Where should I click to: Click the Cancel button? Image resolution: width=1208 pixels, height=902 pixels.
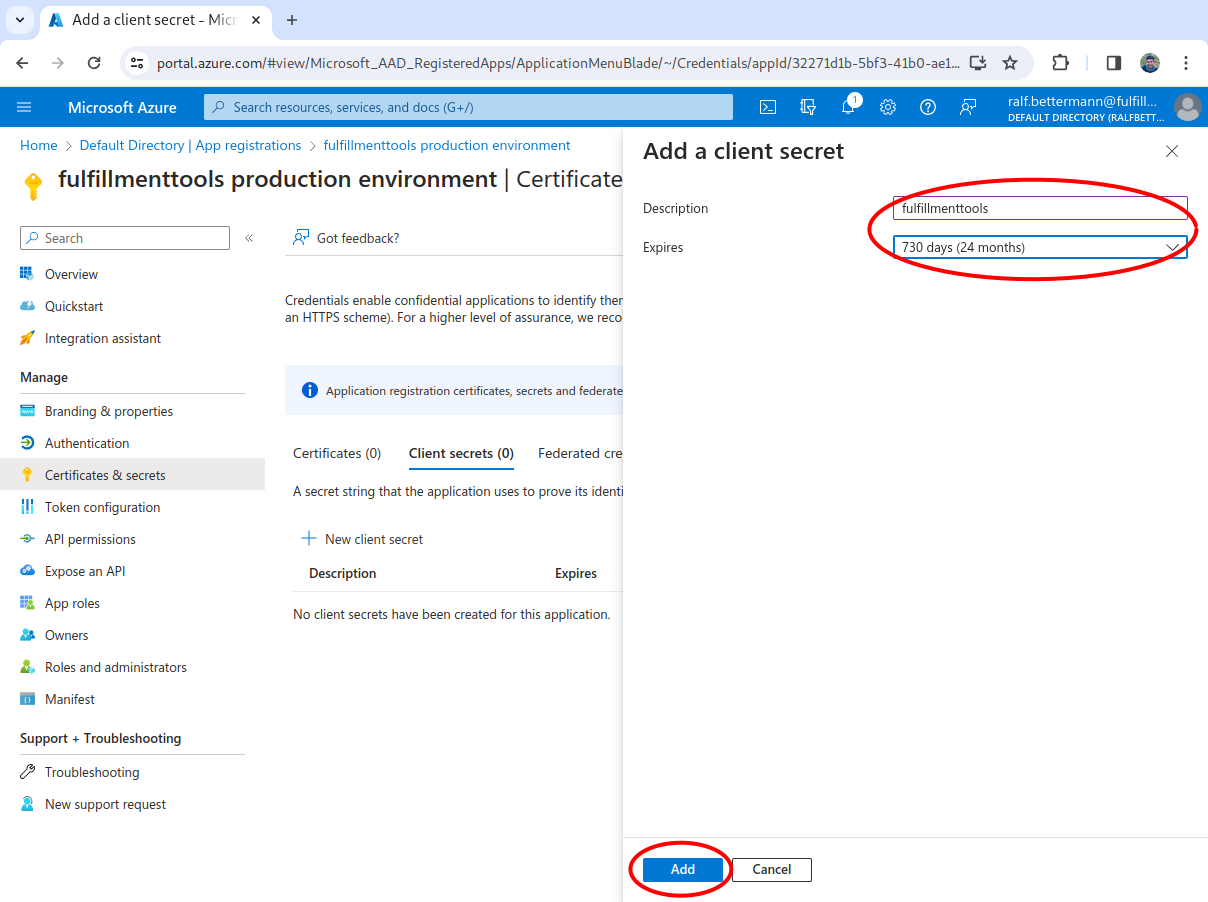(x=771, y=869)
